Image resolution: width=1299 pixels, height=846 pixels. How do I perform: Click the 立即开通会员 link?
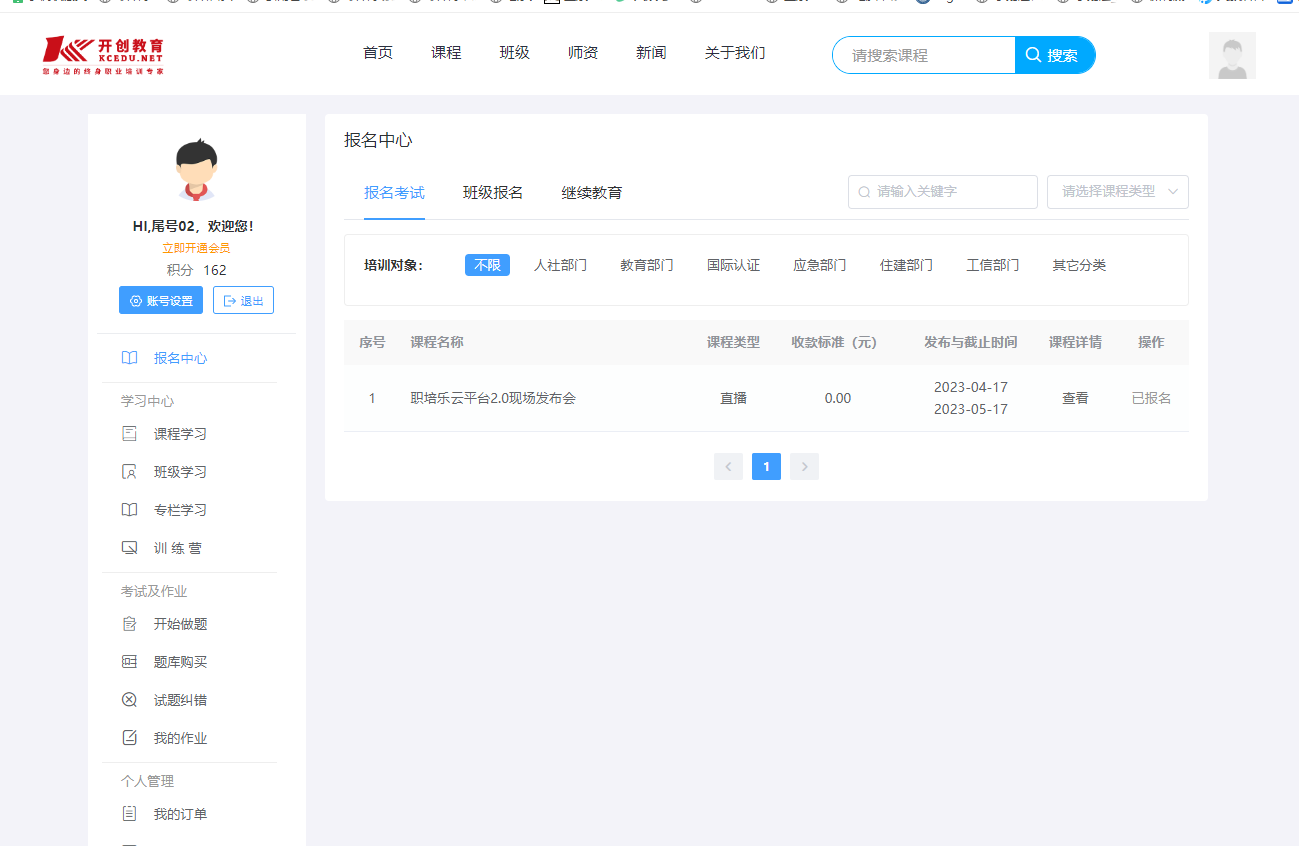coord(196,248)
